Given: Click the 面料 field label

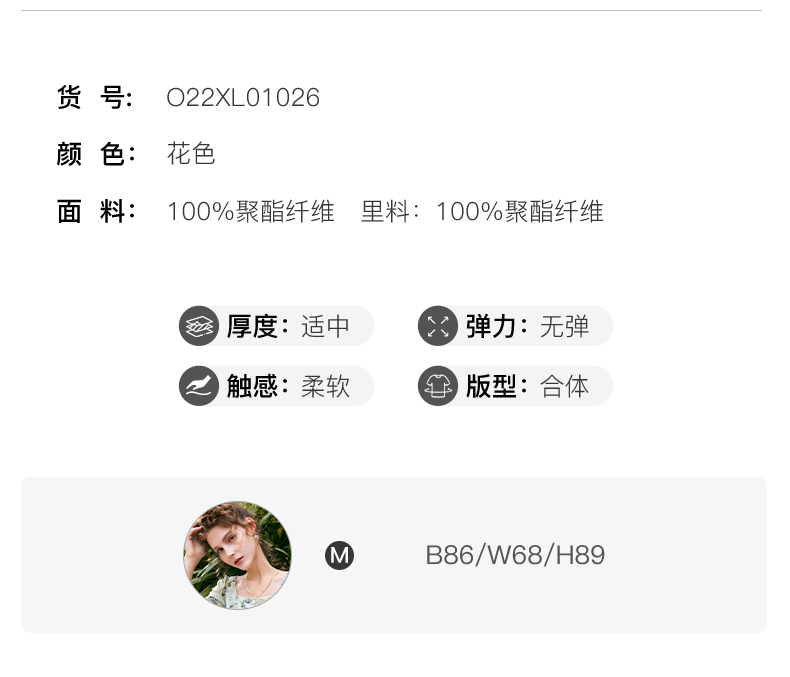Looking at the screenshot, I should coord(96,211).
